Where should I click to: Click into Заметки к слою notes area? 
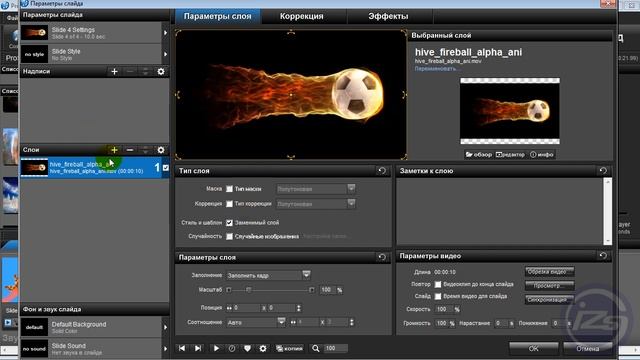500,211
